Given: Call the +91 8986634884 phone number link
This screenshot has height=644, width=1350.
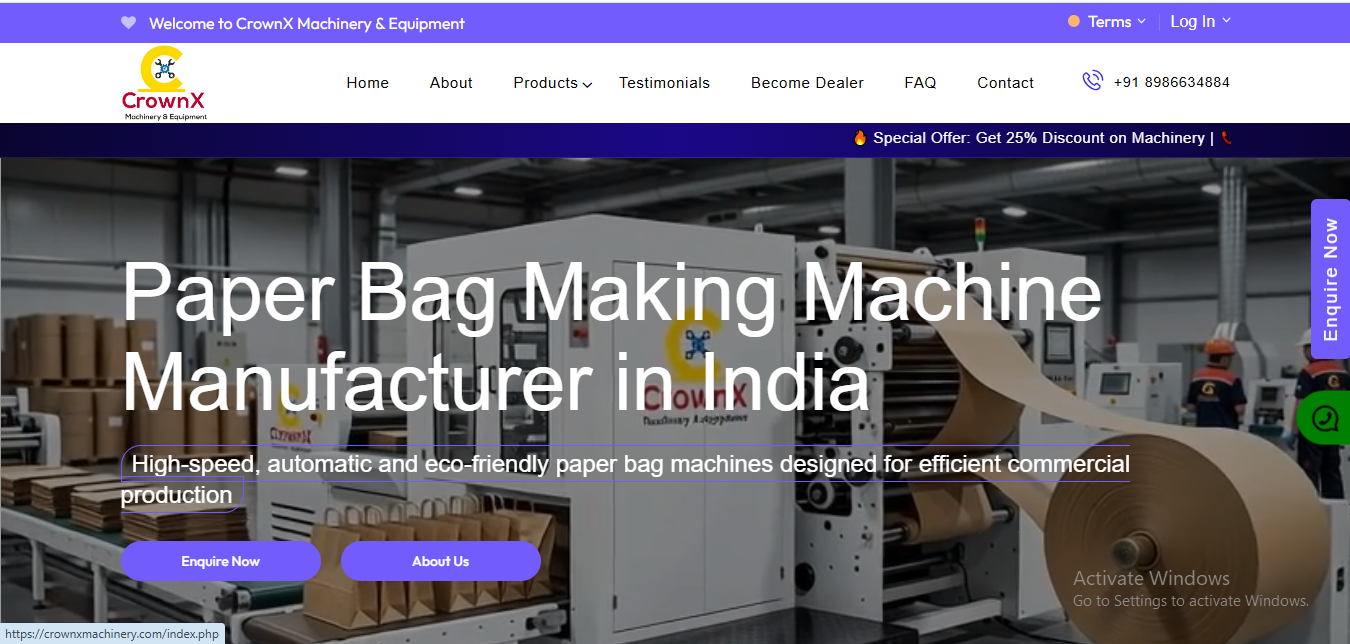Looking at the screenshot, I should pos(1171,82).
